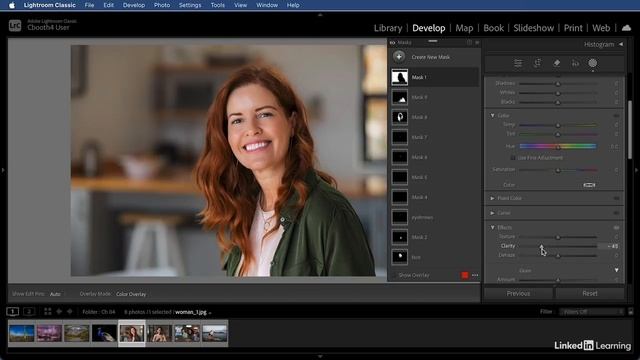Open grid view from filmstrip toolbar
The image size is (640, 360).
tap(48, 311)
